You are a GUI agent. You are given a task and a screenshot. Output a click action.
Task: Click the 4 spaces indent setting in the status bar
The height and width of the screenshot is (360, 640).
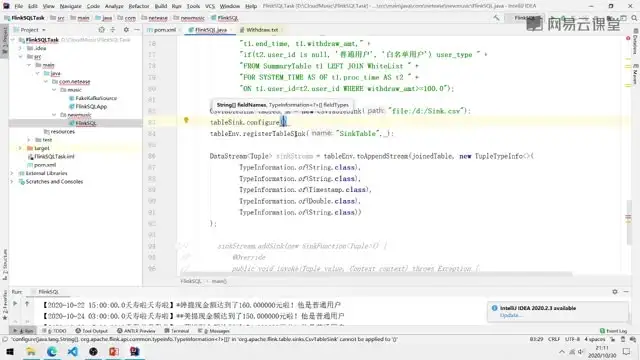[594, 339]
